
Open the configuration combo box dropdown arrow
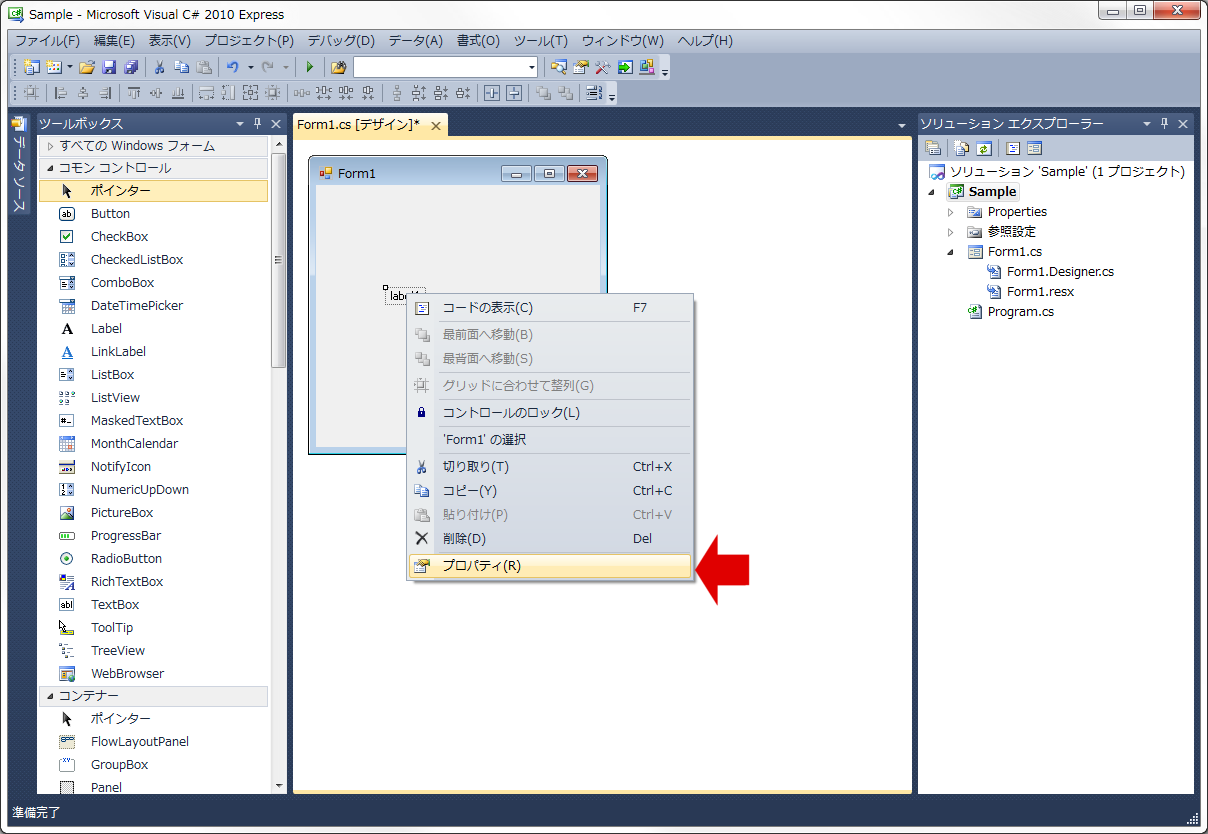(x=532, y=67)
